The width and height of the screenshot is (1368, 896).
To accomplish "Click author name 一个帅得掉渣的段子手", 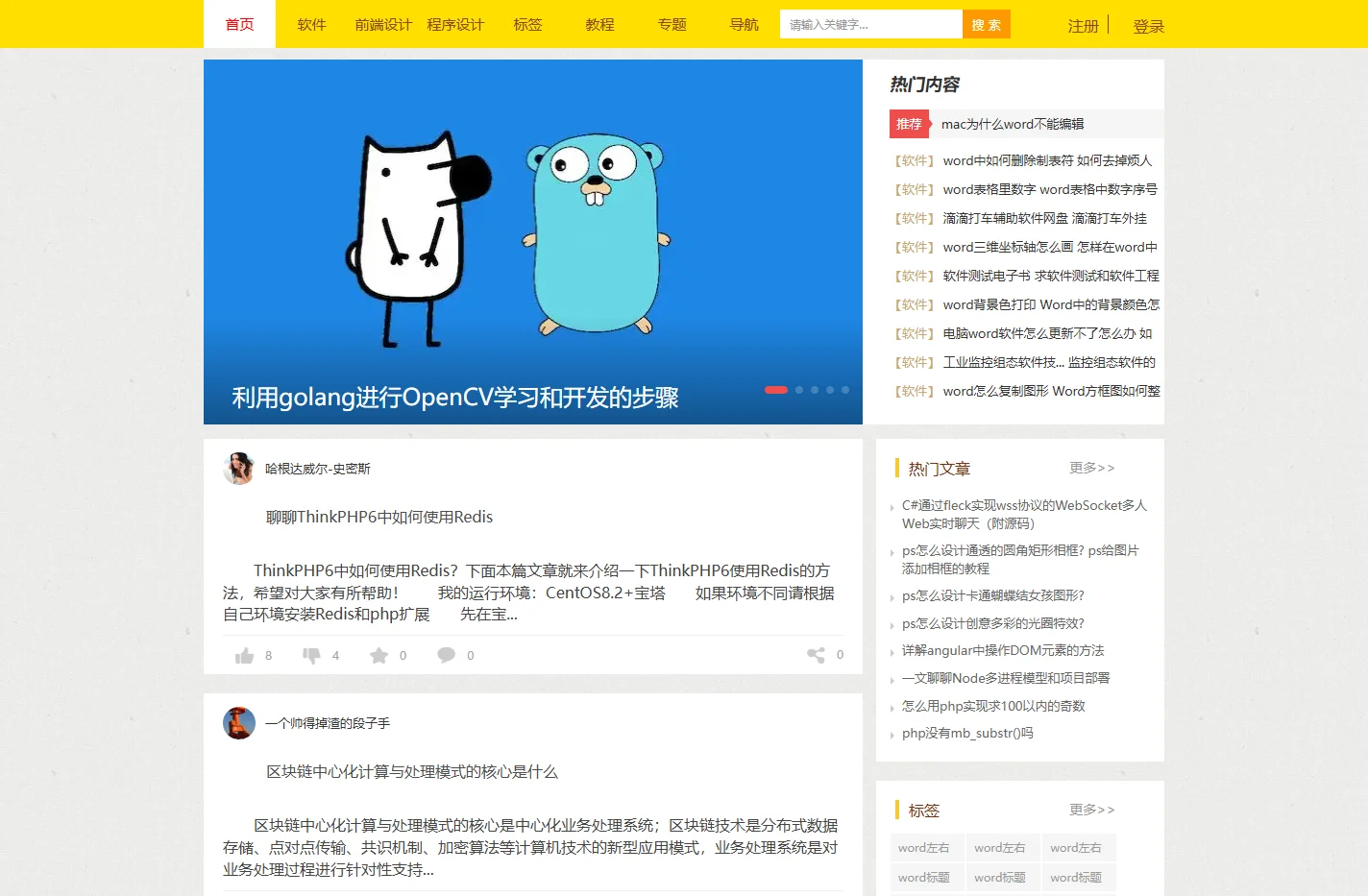I will click(328, 723).
